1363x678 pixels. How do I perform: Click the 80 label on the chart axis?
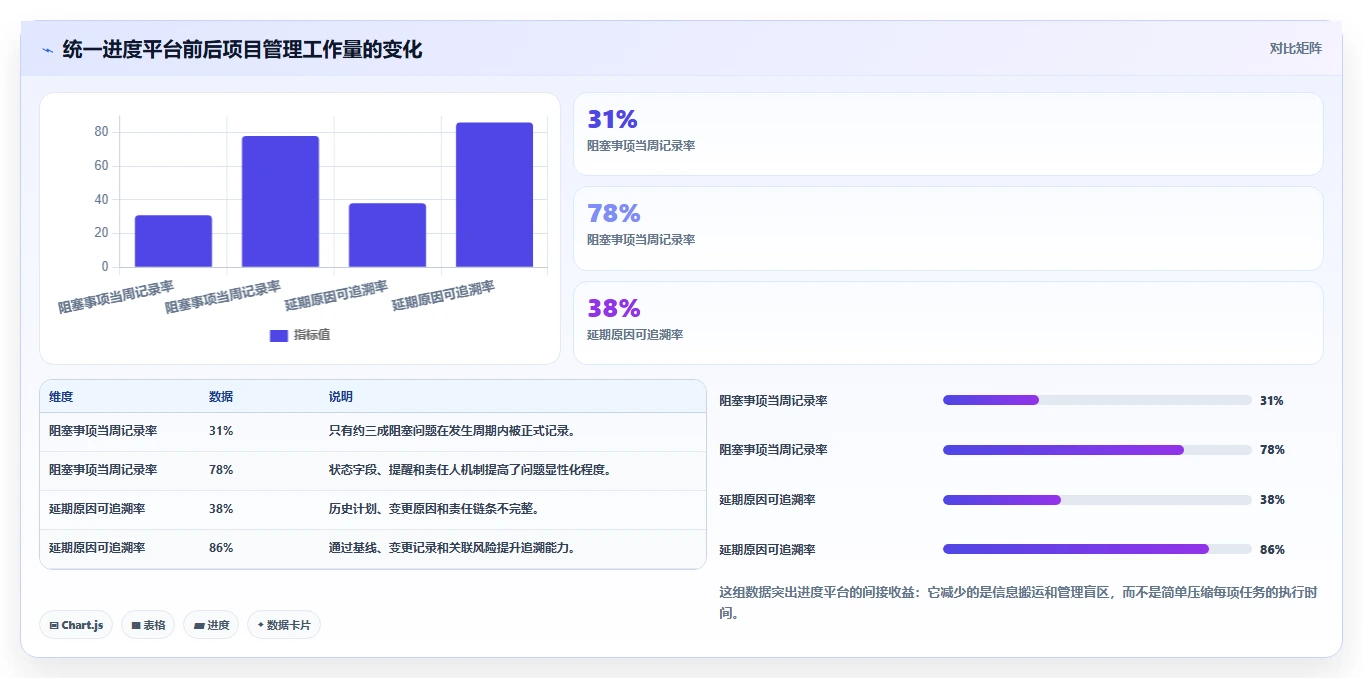[x=101, y=132]
